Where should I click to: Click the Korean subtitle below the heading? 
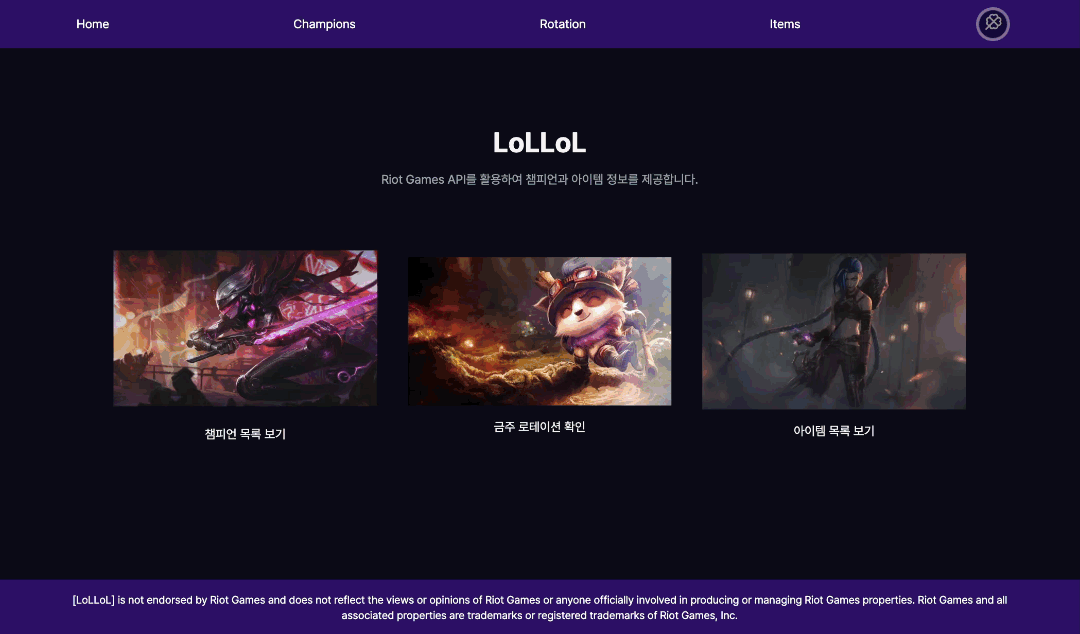point(539,179)
